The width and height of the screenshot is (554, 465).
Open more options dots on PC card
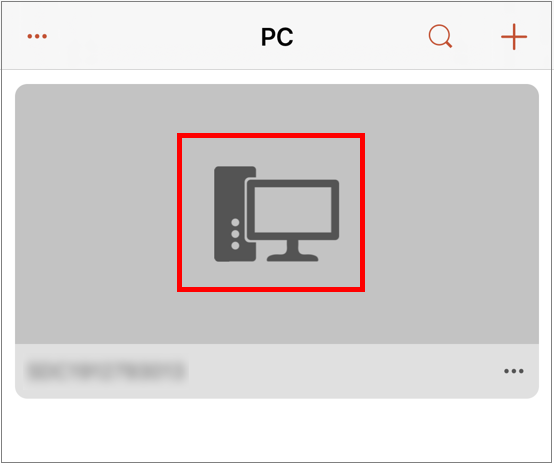pos(514,371)
